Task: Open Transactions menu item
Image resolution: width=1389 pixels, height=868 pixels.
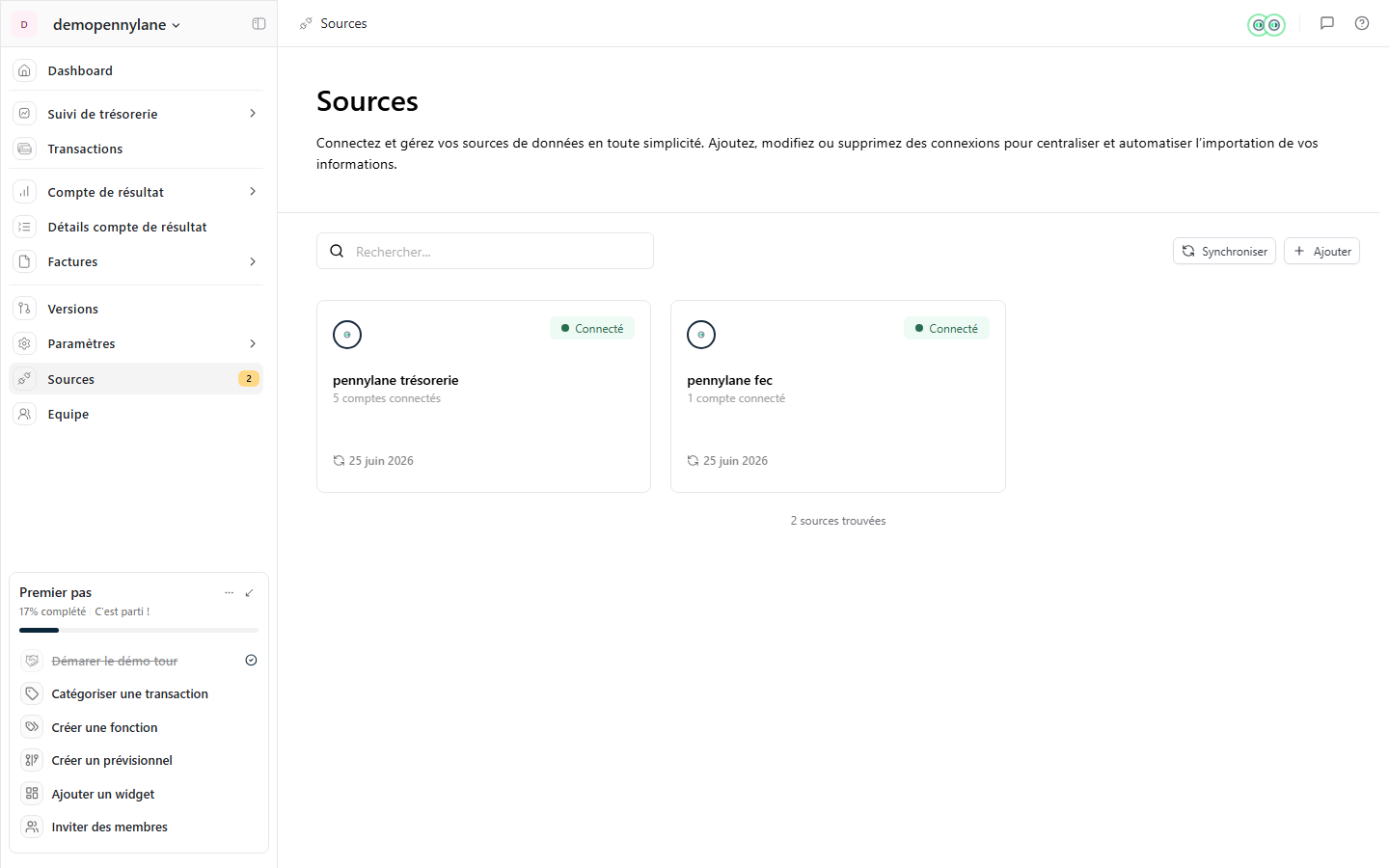Action: pyautogui.click(x=136, y=149)
